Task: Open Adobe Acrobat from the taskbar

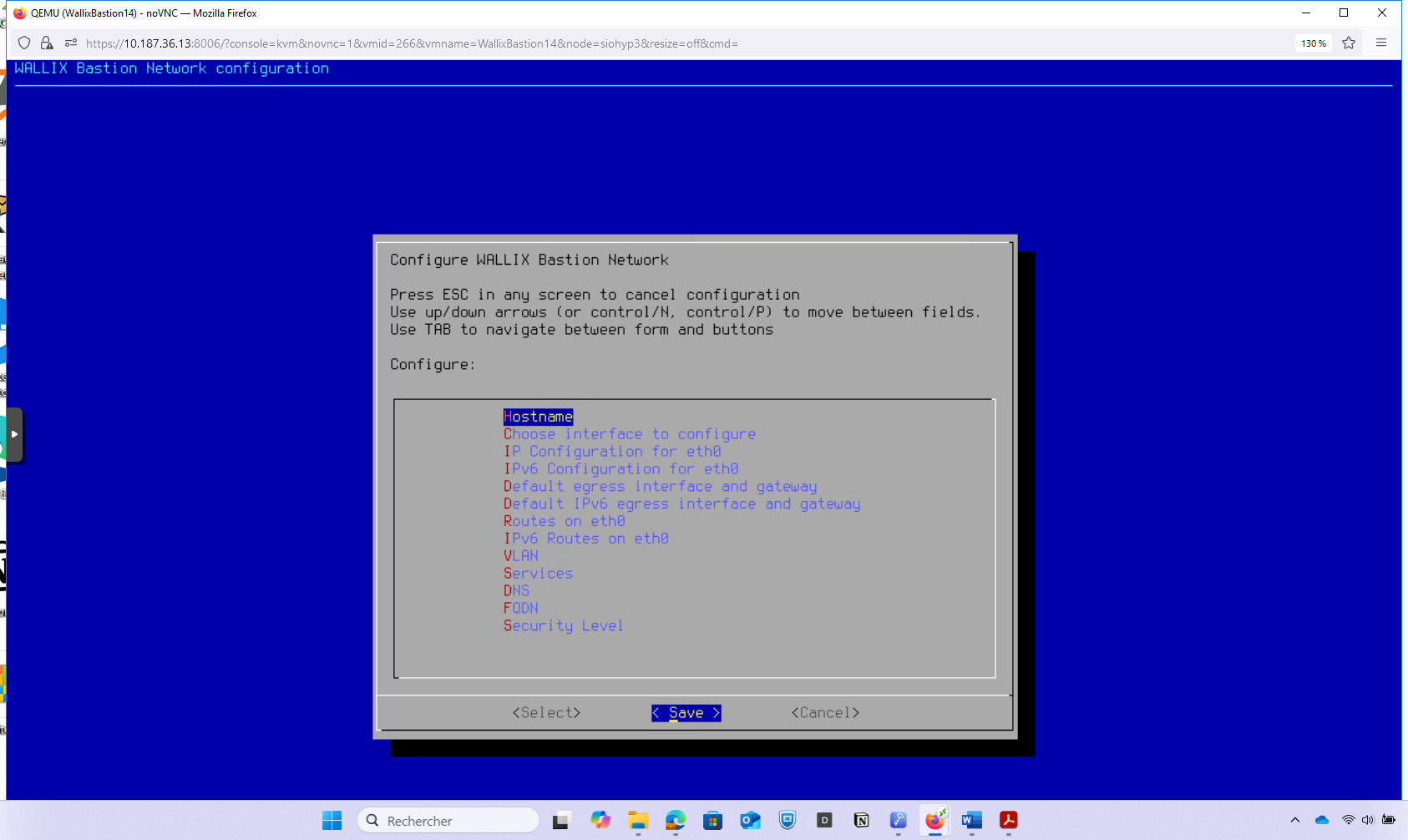Action: point(1008,820)
